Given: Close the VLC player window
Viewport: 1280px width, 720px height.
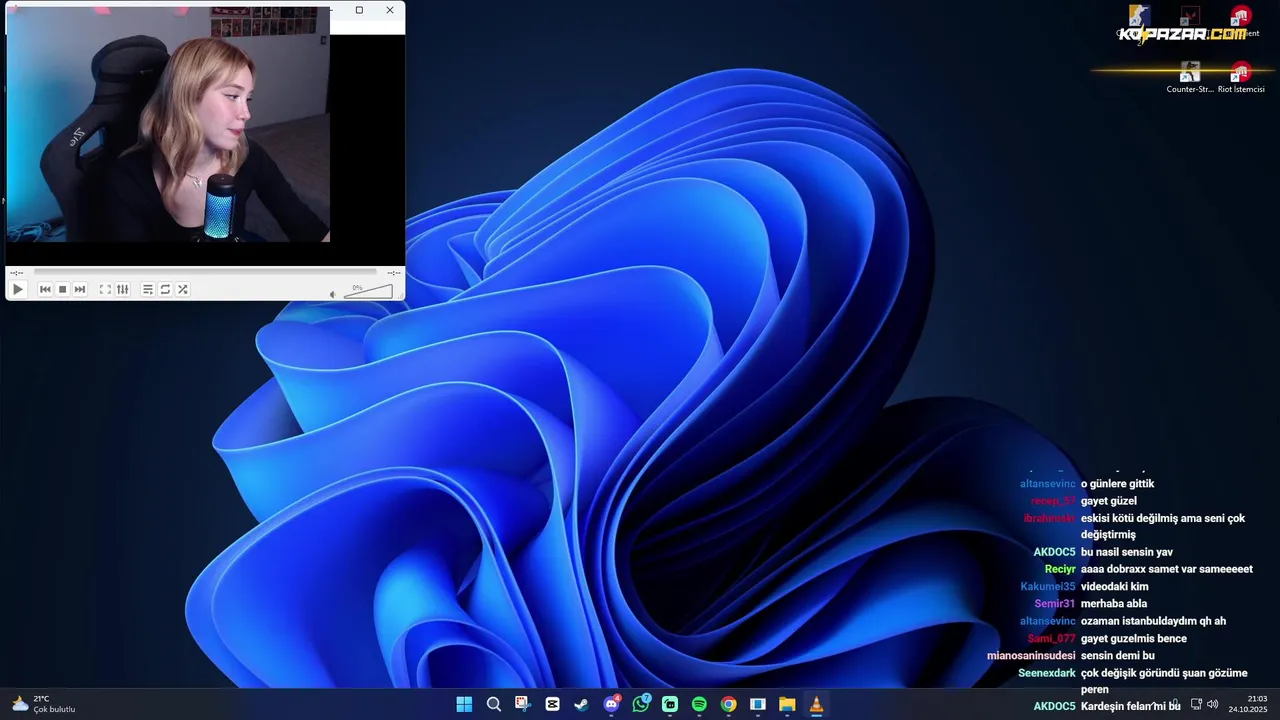Looking at the screenshot, I should 390,10.
